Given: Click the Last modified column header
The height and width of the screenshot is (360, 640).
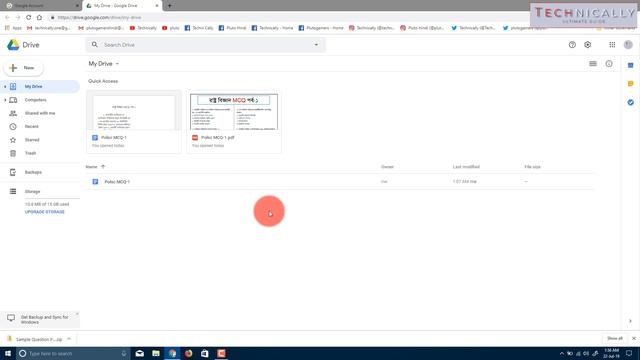Looking at the screenshot, I should 466,167.
